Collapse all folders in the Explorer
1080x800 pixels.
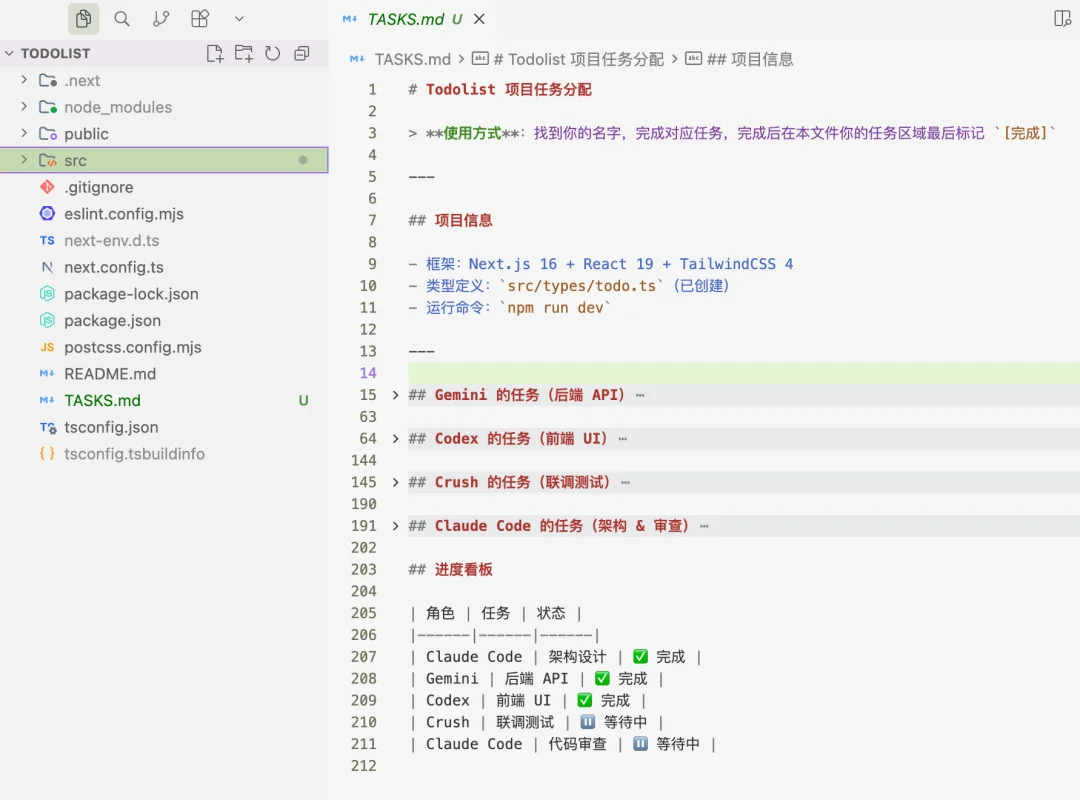[301, 53]
